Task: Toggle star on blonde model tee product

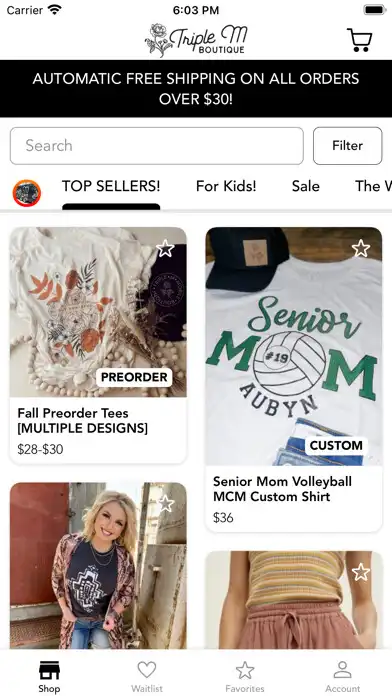Action: click(x=166, y=504)
